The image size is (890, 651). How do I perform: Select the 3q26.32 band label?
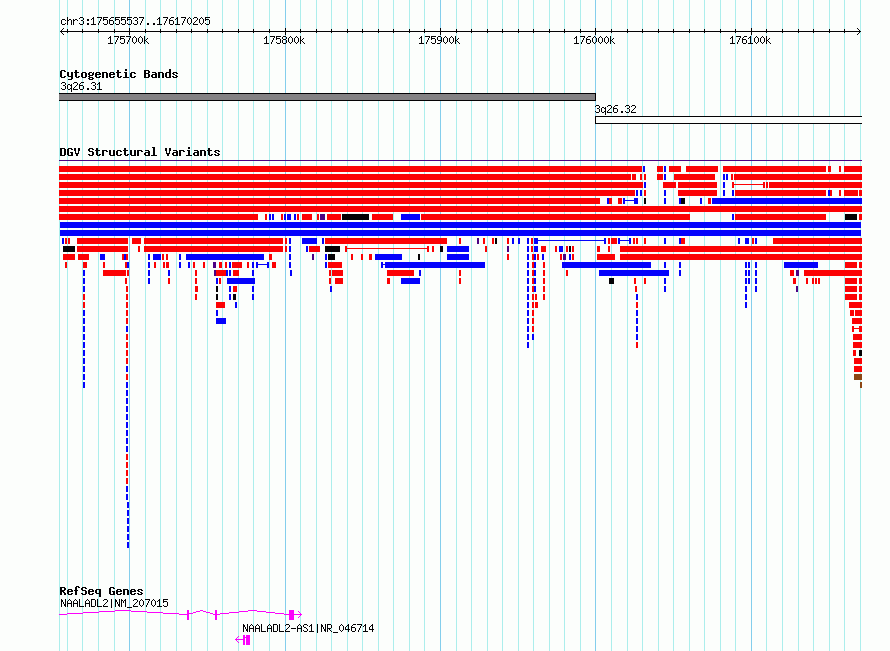coord(615,109)
